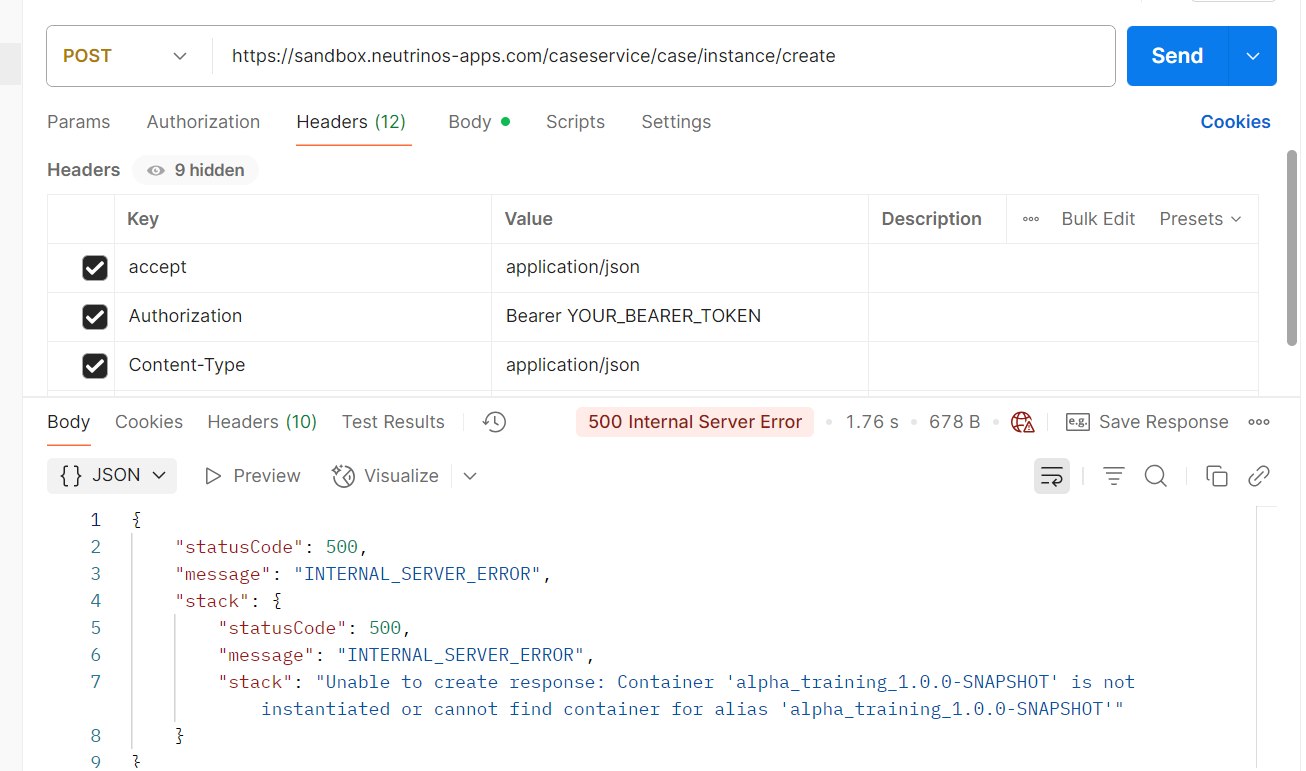
Task: Click the copy response link icon
Action: point(1259,476)
